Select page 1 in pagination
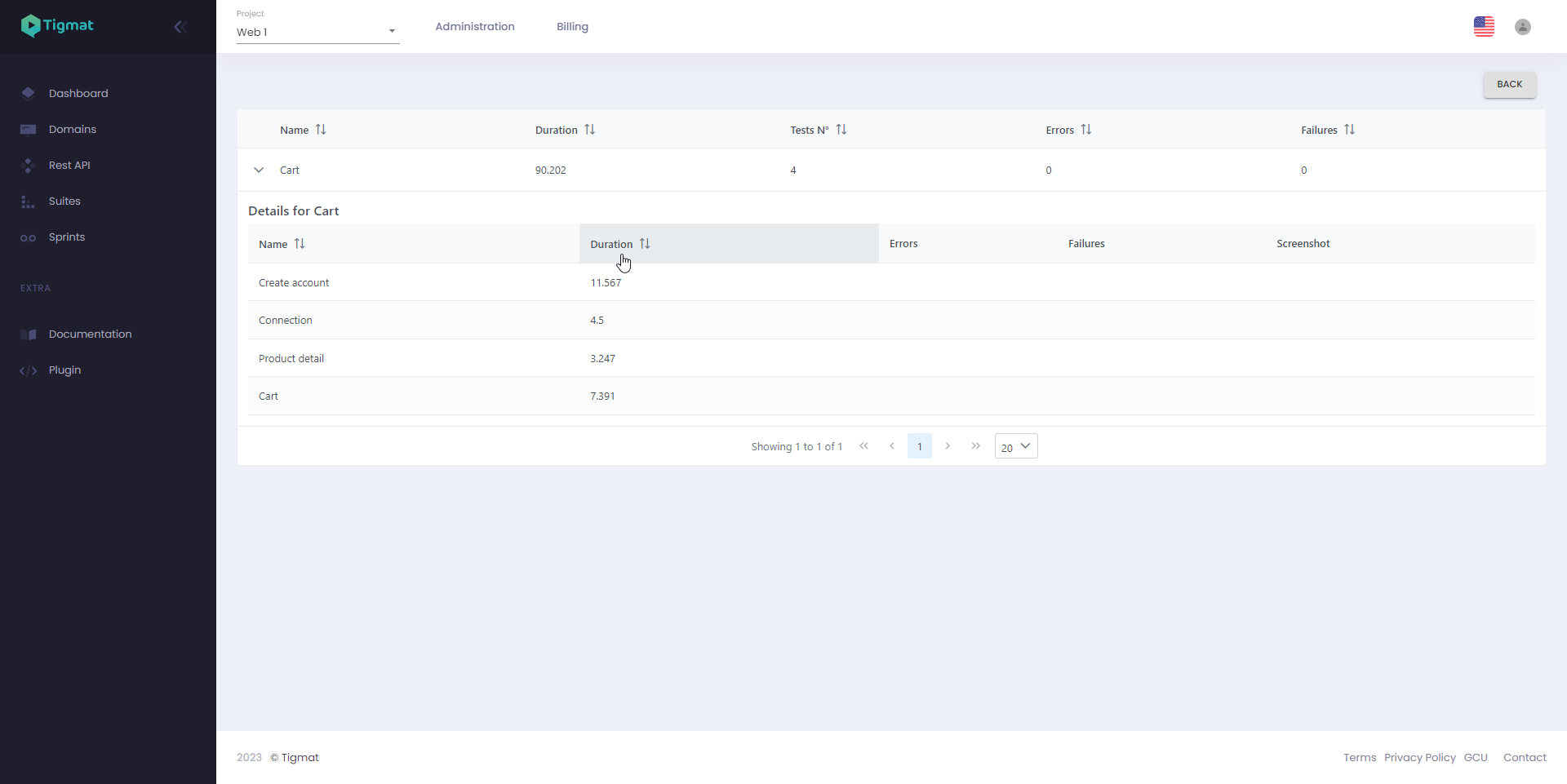Image resolution: width=1567 pixels, height=784 pixels. [919, 446]
